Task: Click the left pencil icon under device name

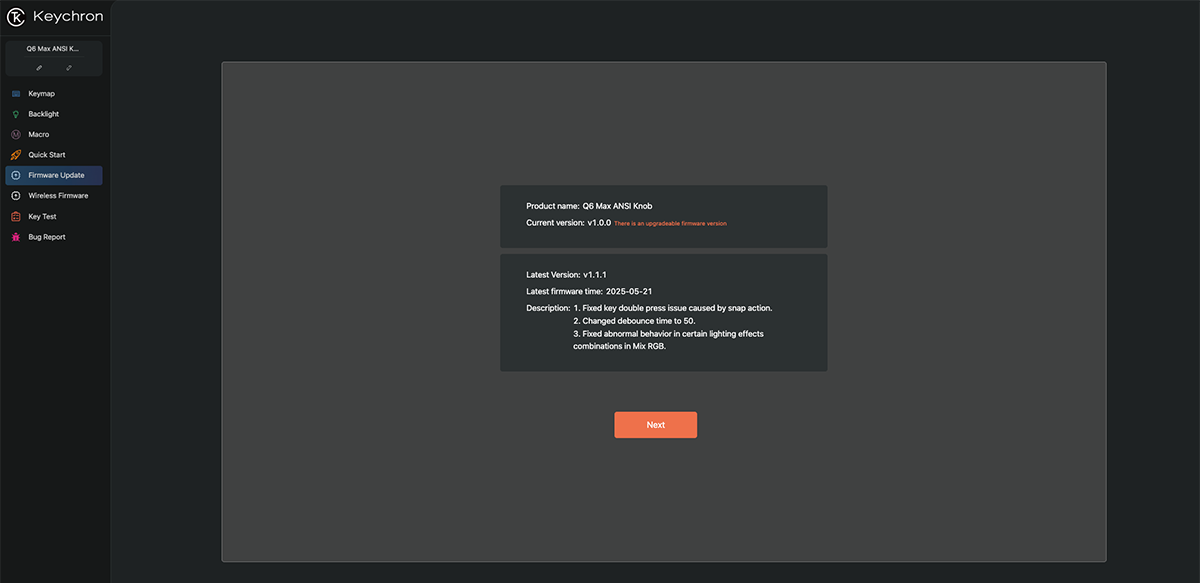Action: (x=39, y=68)
